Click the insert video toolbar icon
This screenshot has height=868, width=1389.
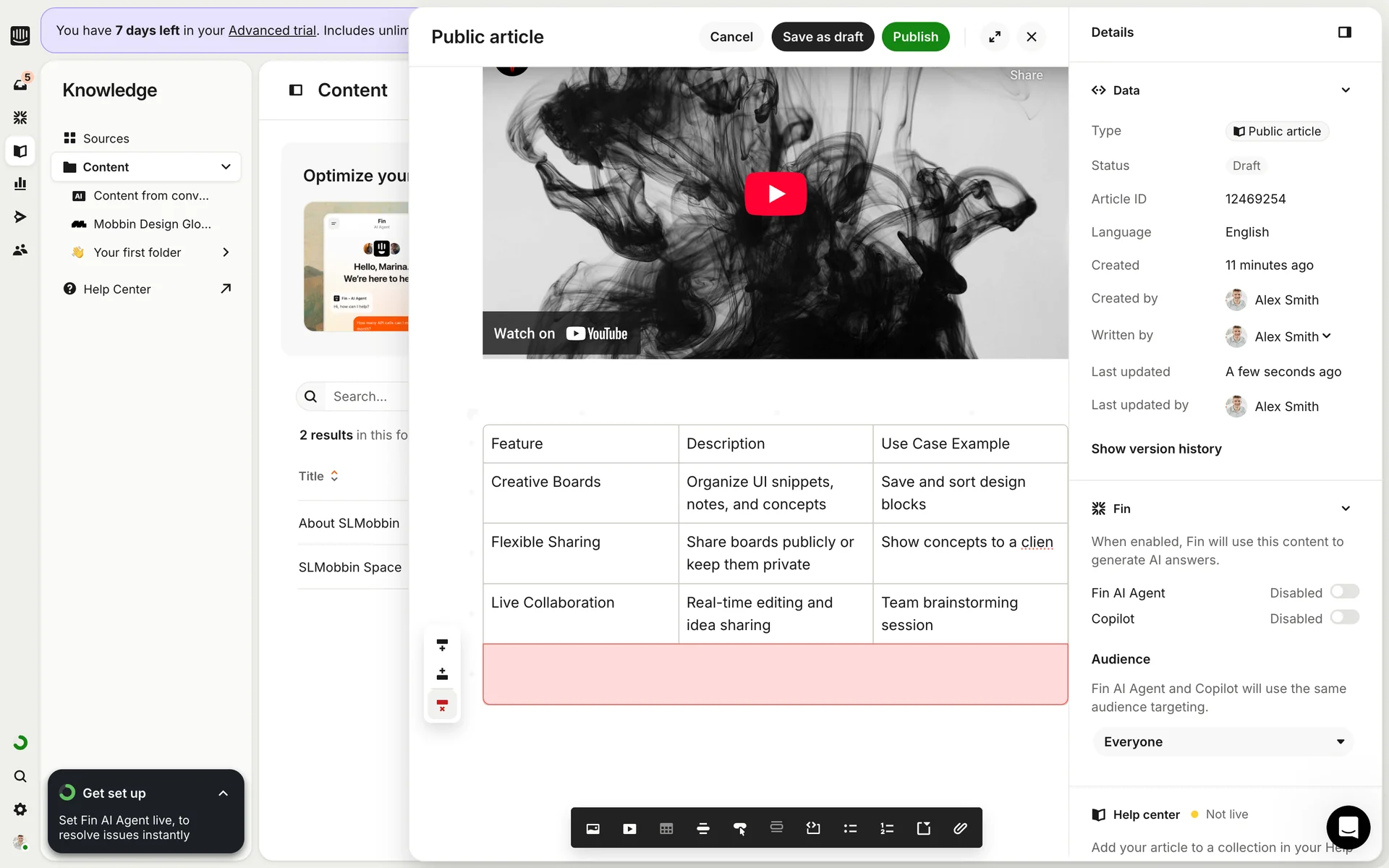(x=629, y=828)
